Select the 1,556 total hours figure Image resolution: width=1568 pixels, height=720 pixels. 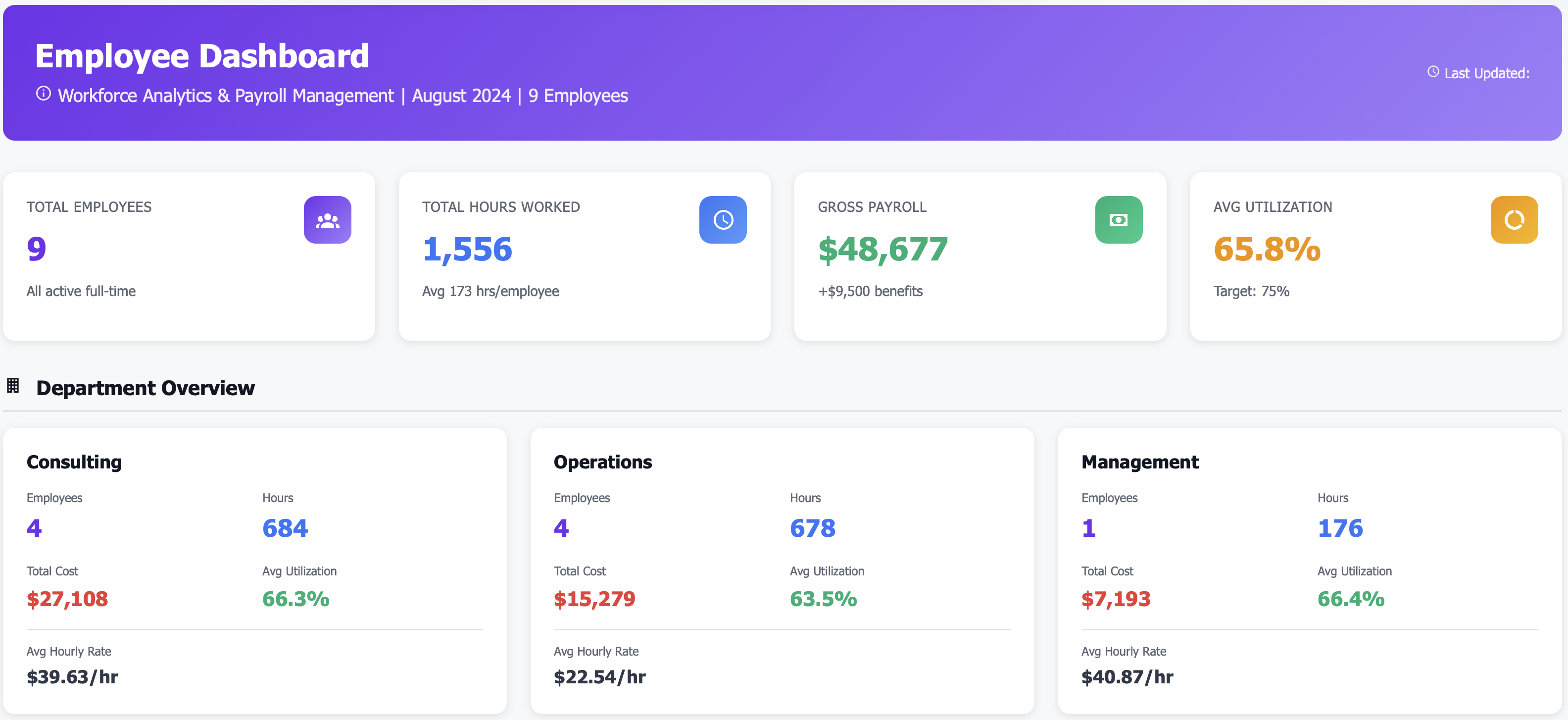pos(467,249)
